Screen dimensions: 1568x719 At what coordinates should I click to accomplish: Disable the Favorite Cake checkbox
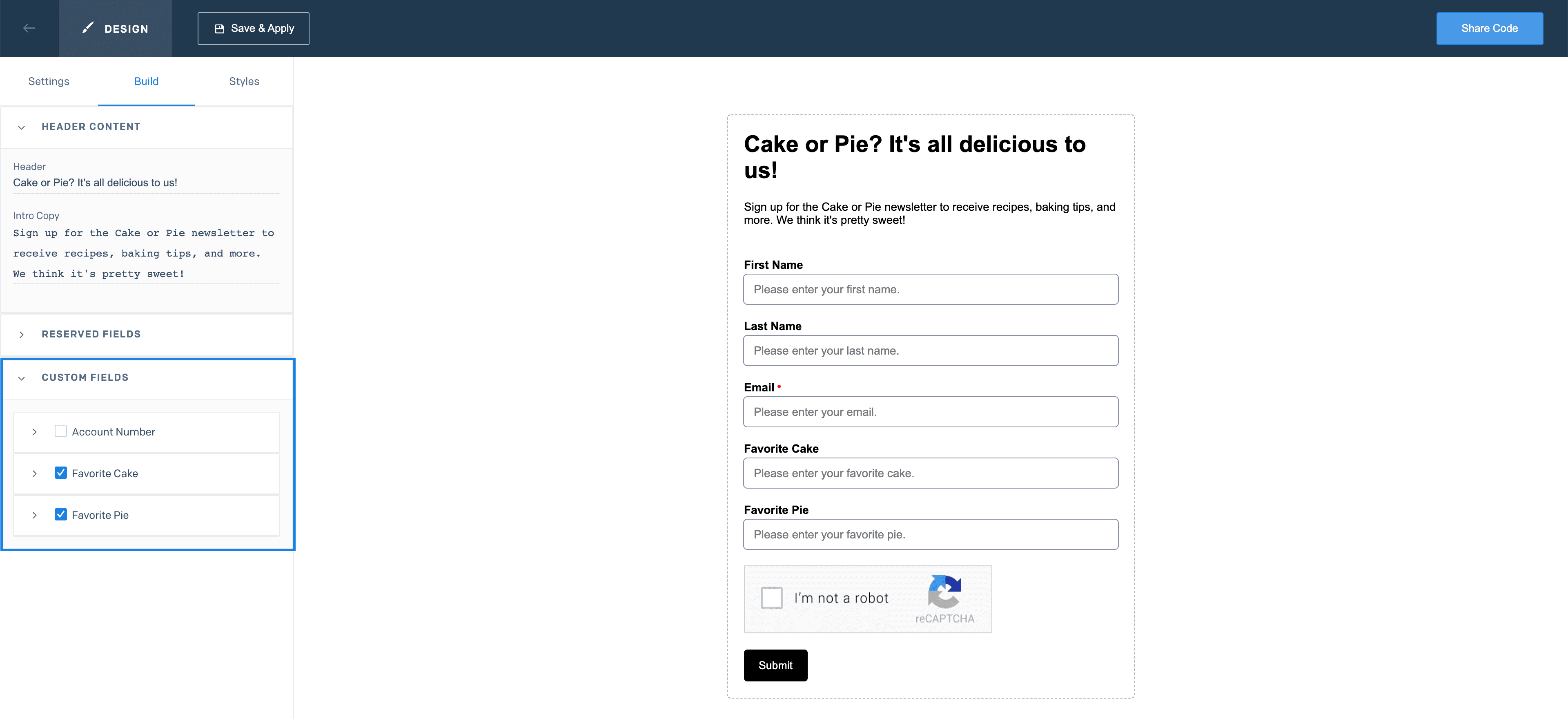[x=61, y=472]
